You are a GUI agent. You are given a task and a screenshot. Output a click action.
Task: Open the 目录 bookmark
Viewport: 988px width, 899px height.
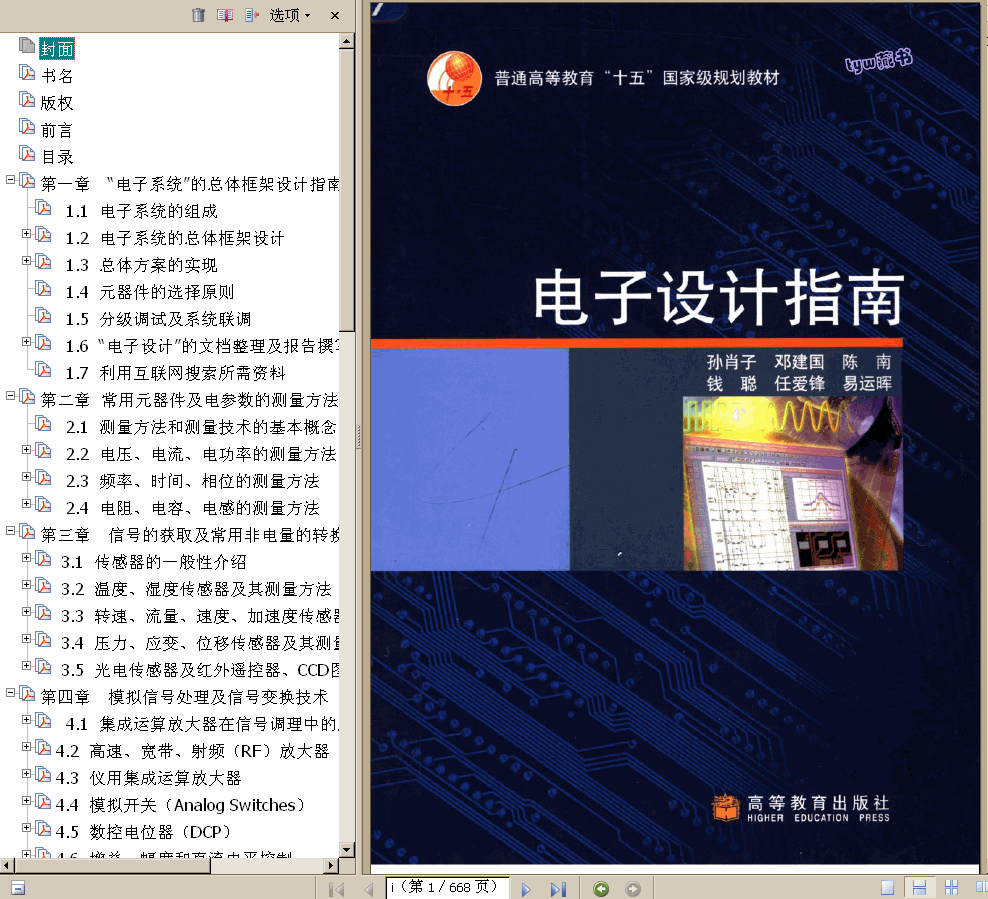pos(57,157)
